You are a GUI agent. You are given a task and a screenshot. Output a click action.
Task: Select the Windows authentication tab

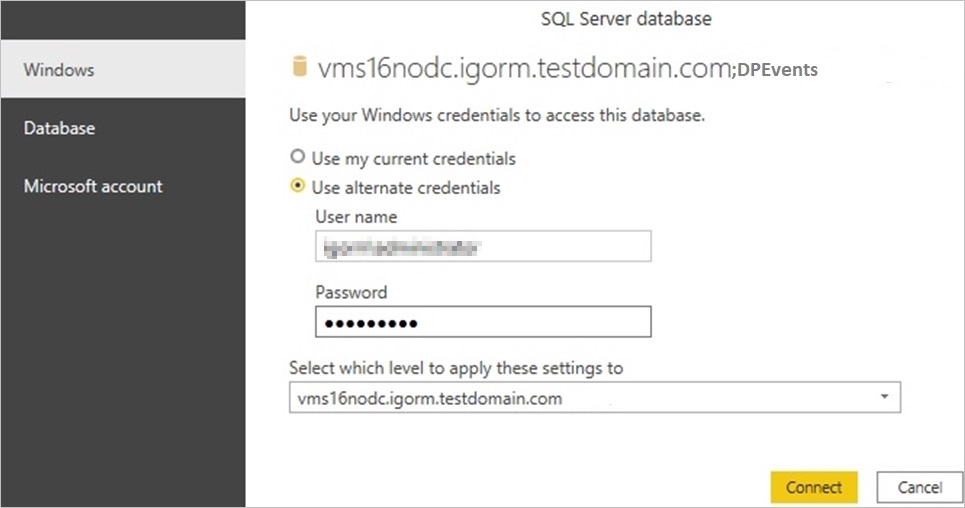pyautogui.click(x=122, y=70)
